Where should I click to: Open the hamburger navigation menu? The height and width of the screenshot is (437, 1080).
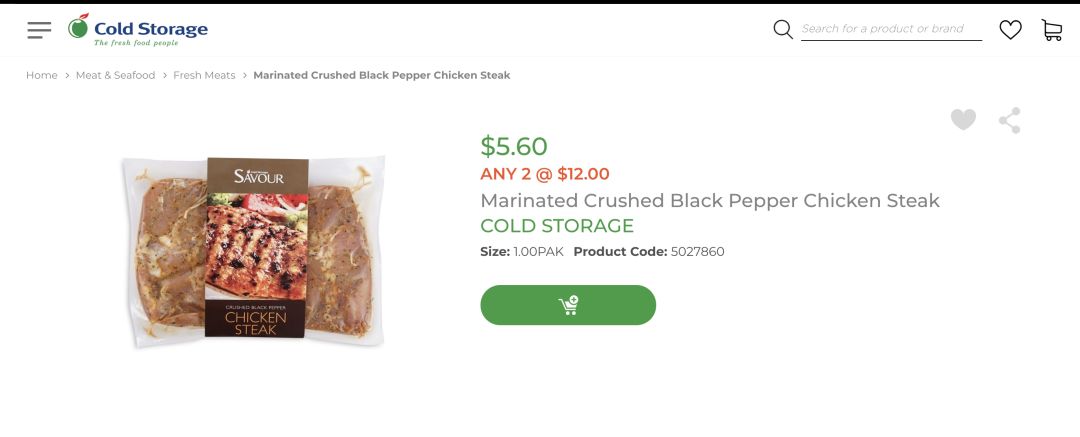(x=39, y=30)
